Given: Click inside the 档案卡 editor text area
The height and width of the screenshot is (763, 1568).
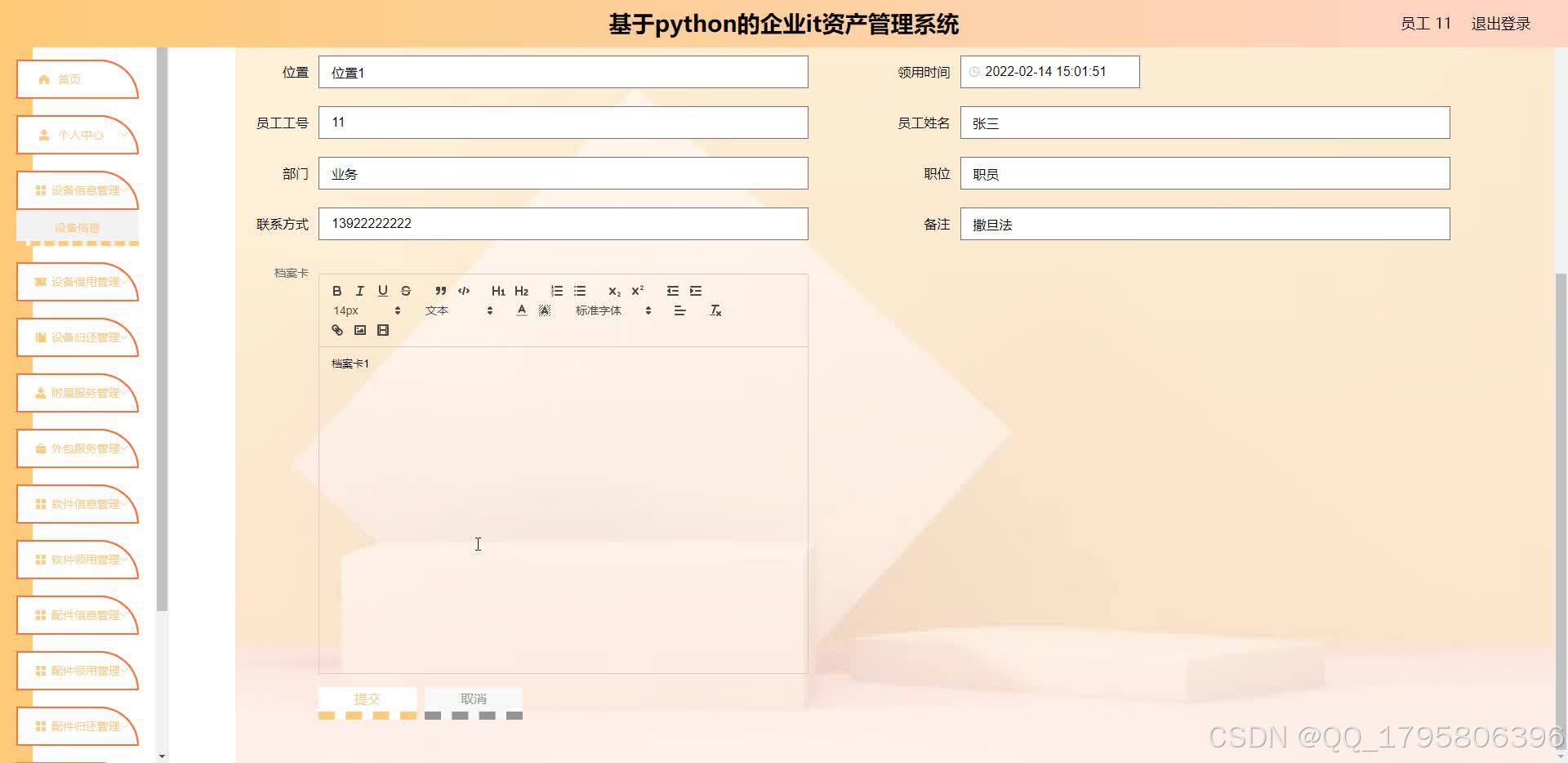Looking at the screenshot, I should [x=563, y=510].
